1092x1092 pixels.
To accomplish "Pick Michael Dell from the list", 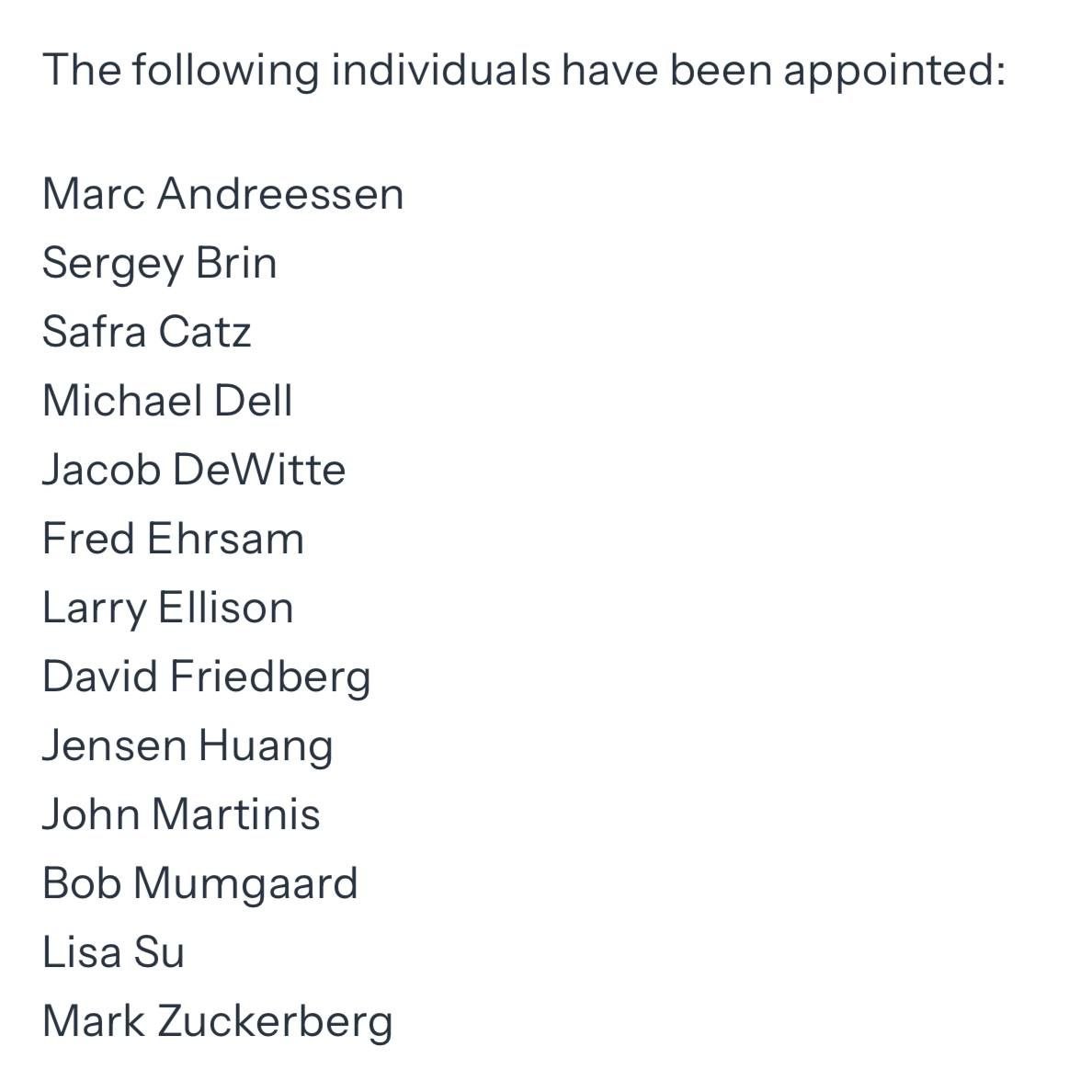I will 167,401.
